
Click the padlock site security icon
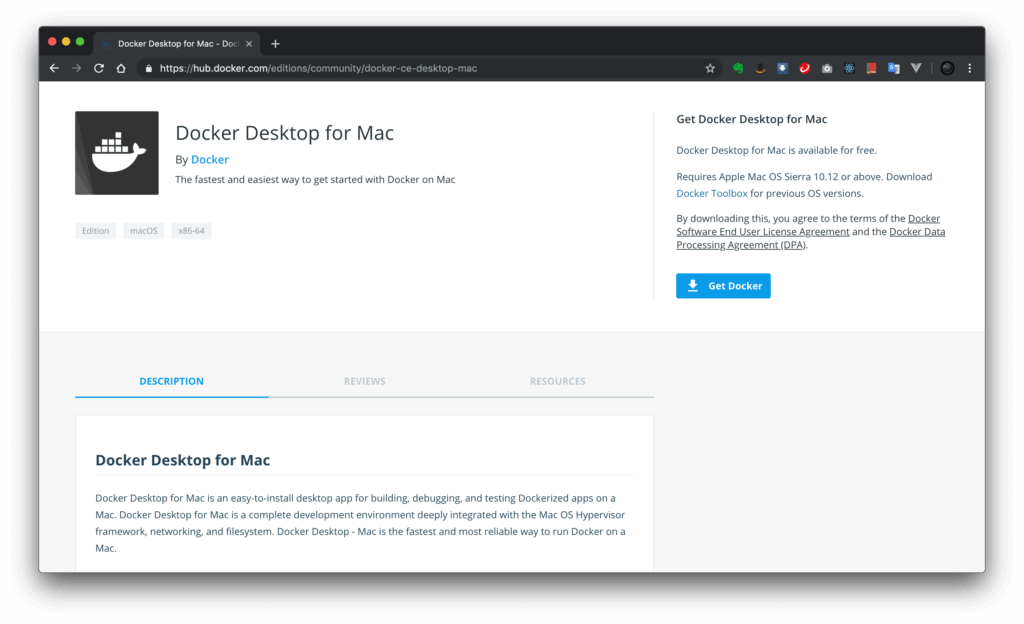click(148, 69)
